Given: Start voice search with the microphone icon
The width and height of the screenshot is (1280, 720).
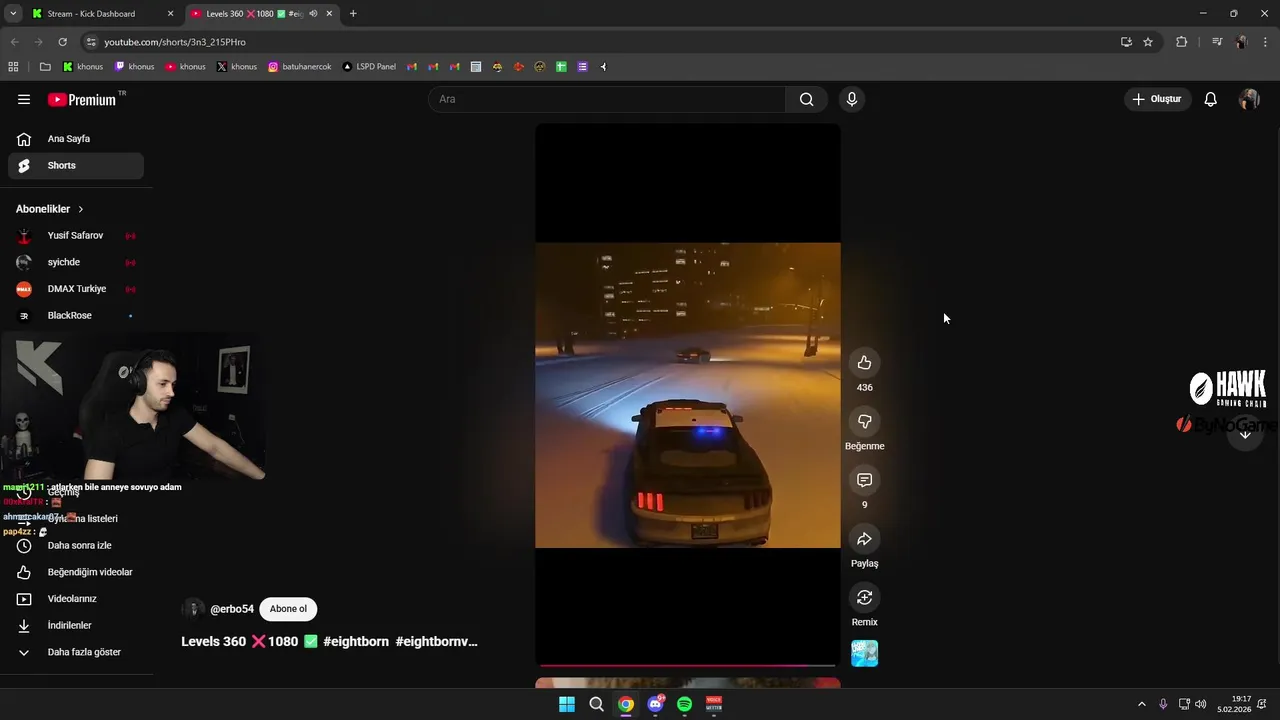Looking at the screenshot, I should (x=852, y=99).
